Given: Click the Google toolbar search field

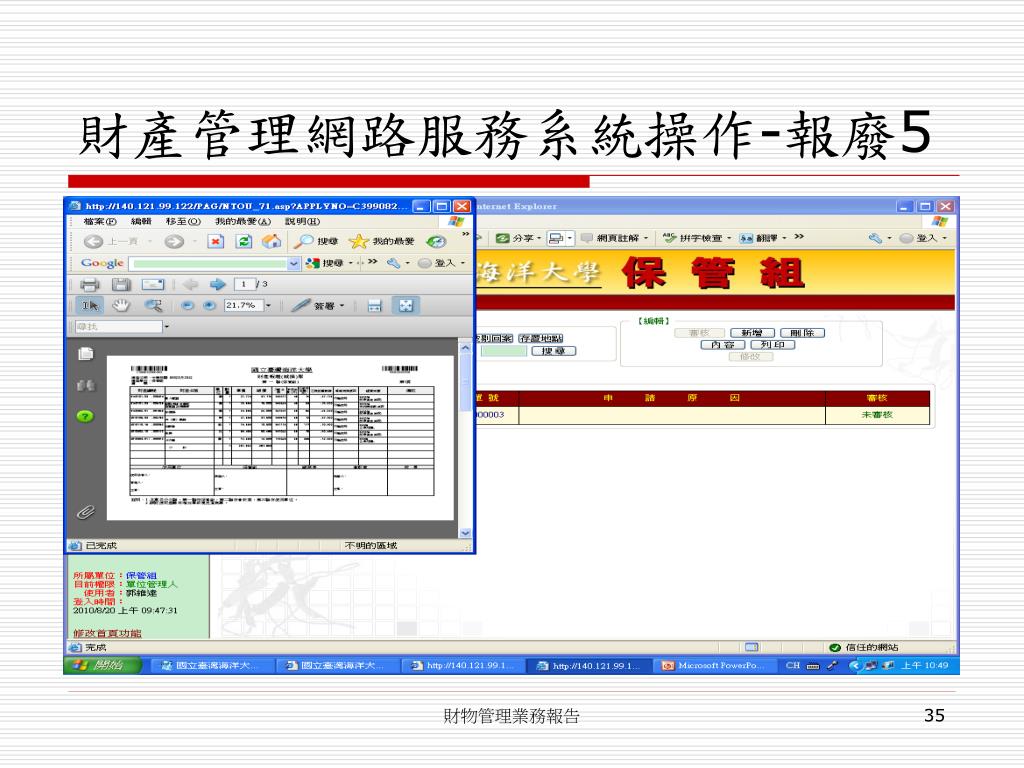Looking at the screenshot, I should 208,263.
